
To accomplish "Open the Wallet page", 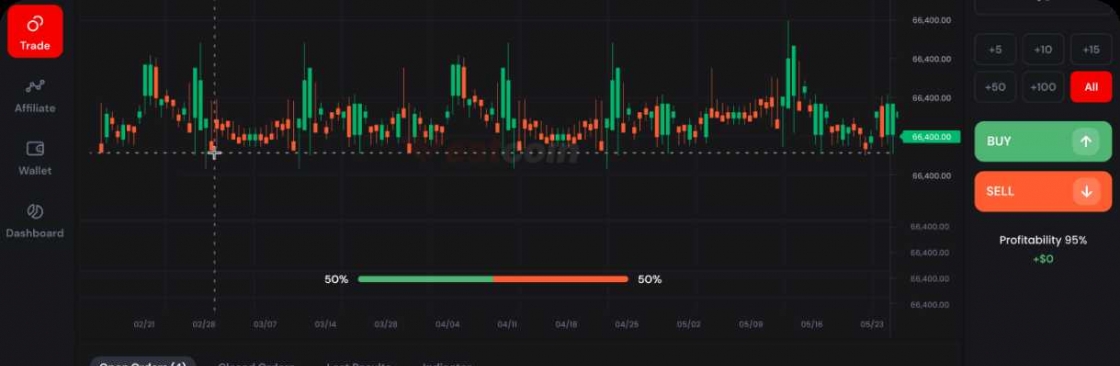I will coord(35,159).
